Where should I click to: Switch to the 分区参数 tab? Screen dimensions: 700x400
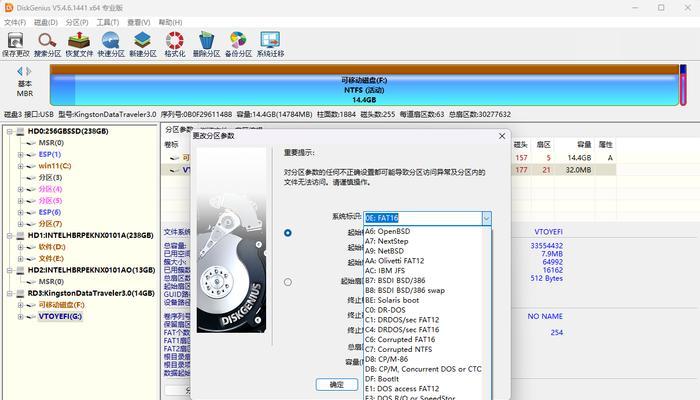tap(178, 129)
